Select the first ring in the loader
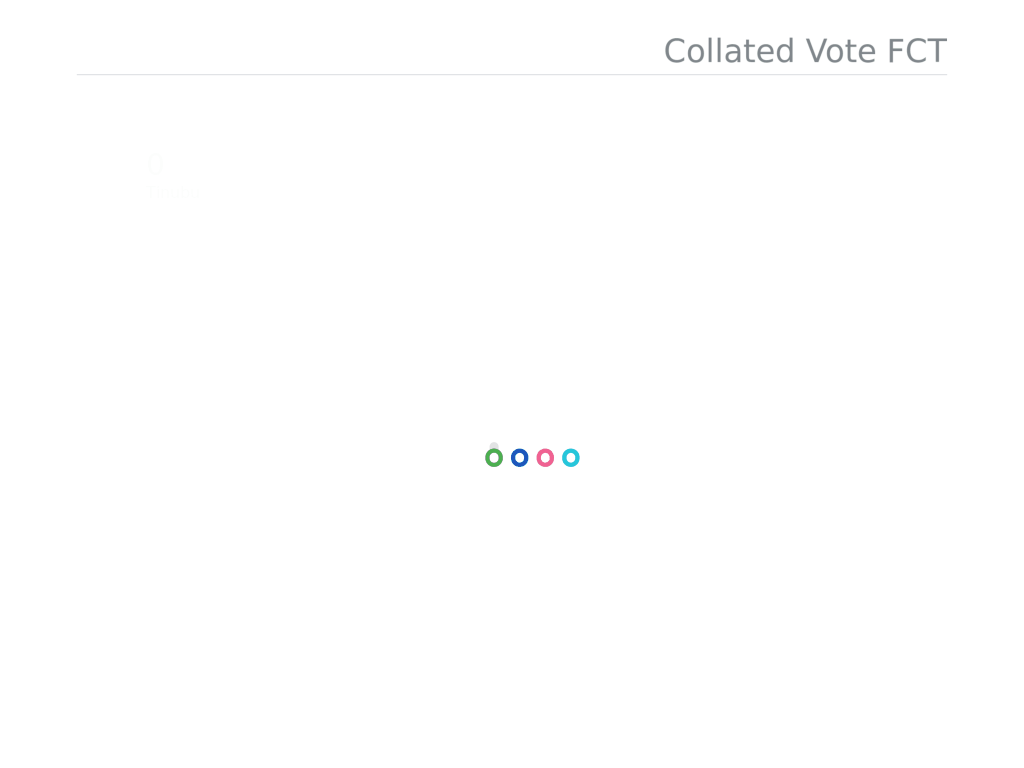The image size is (1024, 768). [x=494, y=458]
